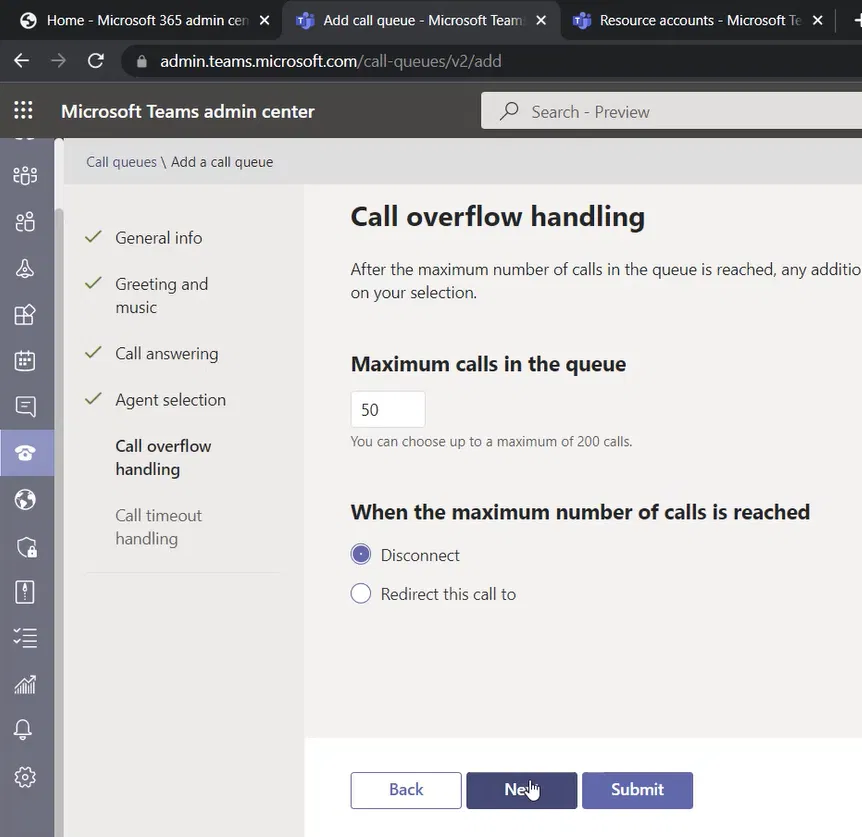Open the Teams section icon in sidebar
Image resolution: width=862 pixels, height=837 pixels.
(x=25, y=176)
